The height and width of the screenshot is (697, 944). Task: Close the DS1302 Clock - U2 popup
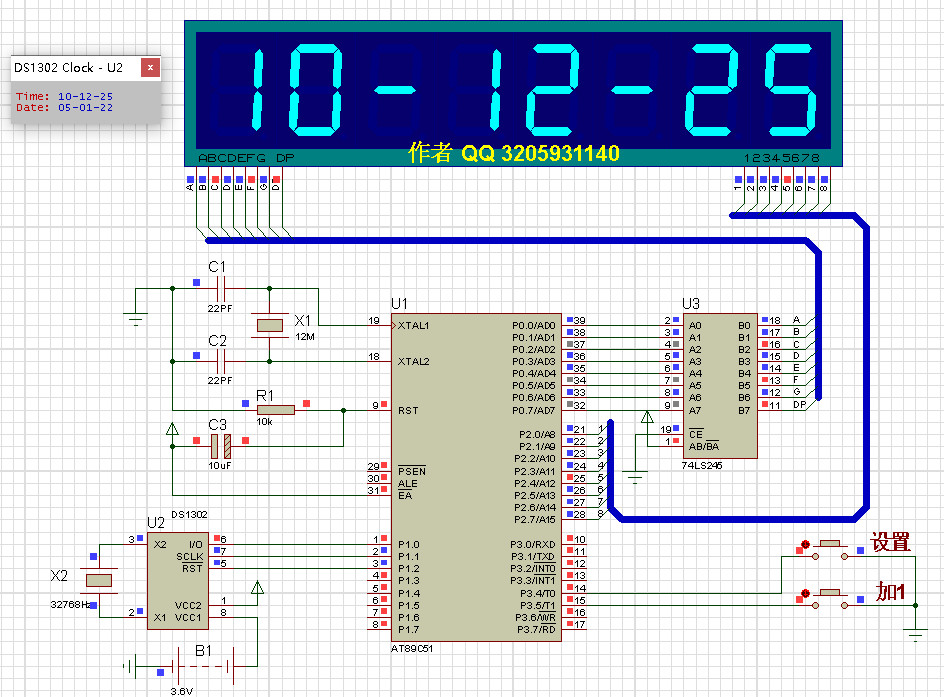pyautogui.click(x=151, y=67)
